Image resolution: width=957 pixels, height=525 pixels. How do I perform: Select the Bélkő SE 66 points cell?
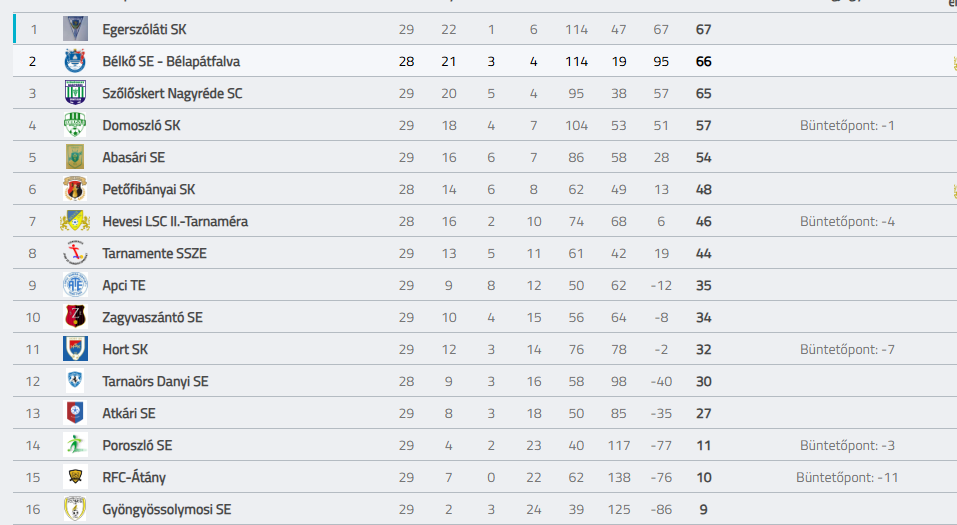click(x=704, y=61)
